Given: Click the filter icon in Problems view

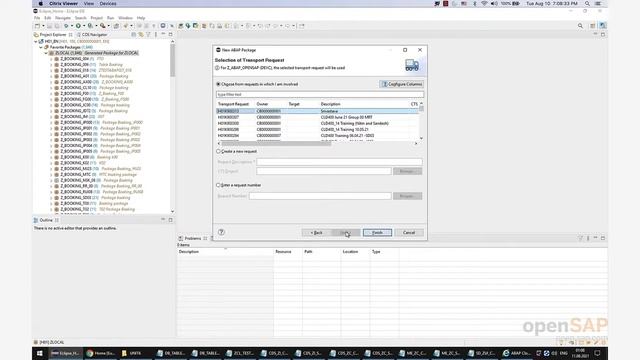Looking at the screenshot, I should 580,238.
